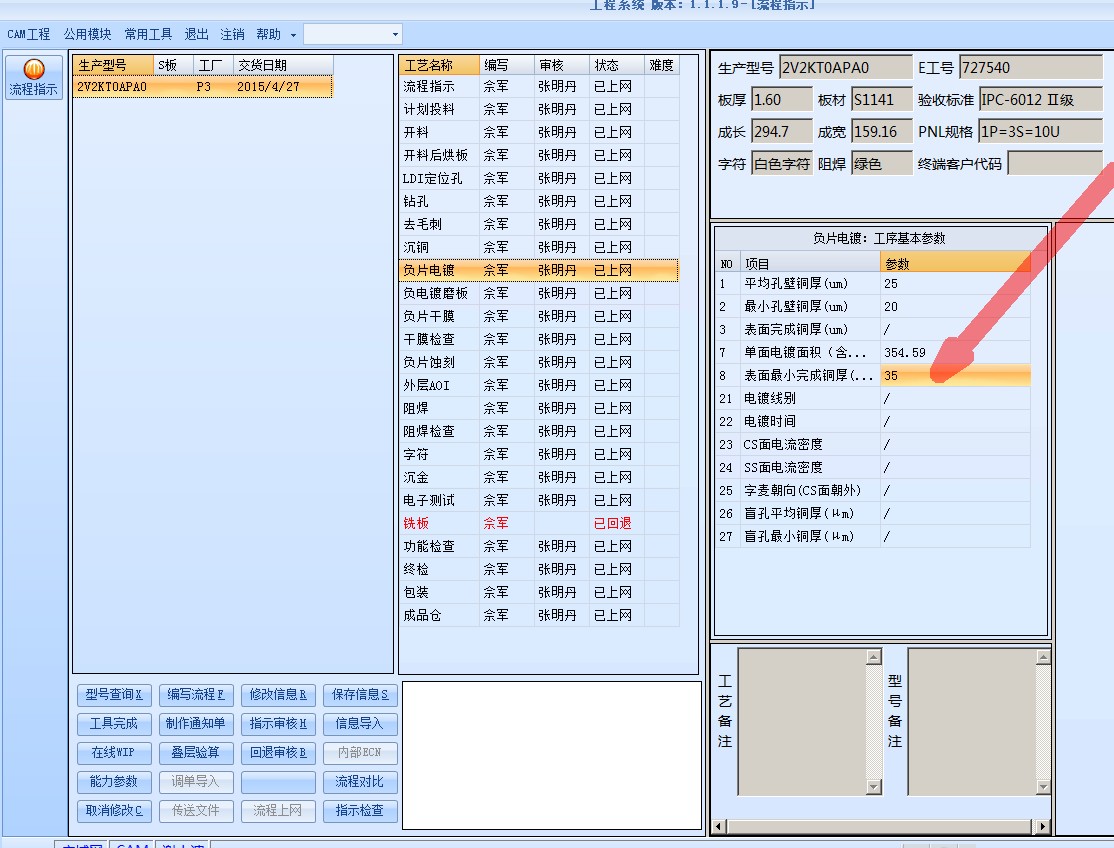Select the red 铣板 process row
Viewport: 1114px width, 848px height.
[x=539, y=523]
